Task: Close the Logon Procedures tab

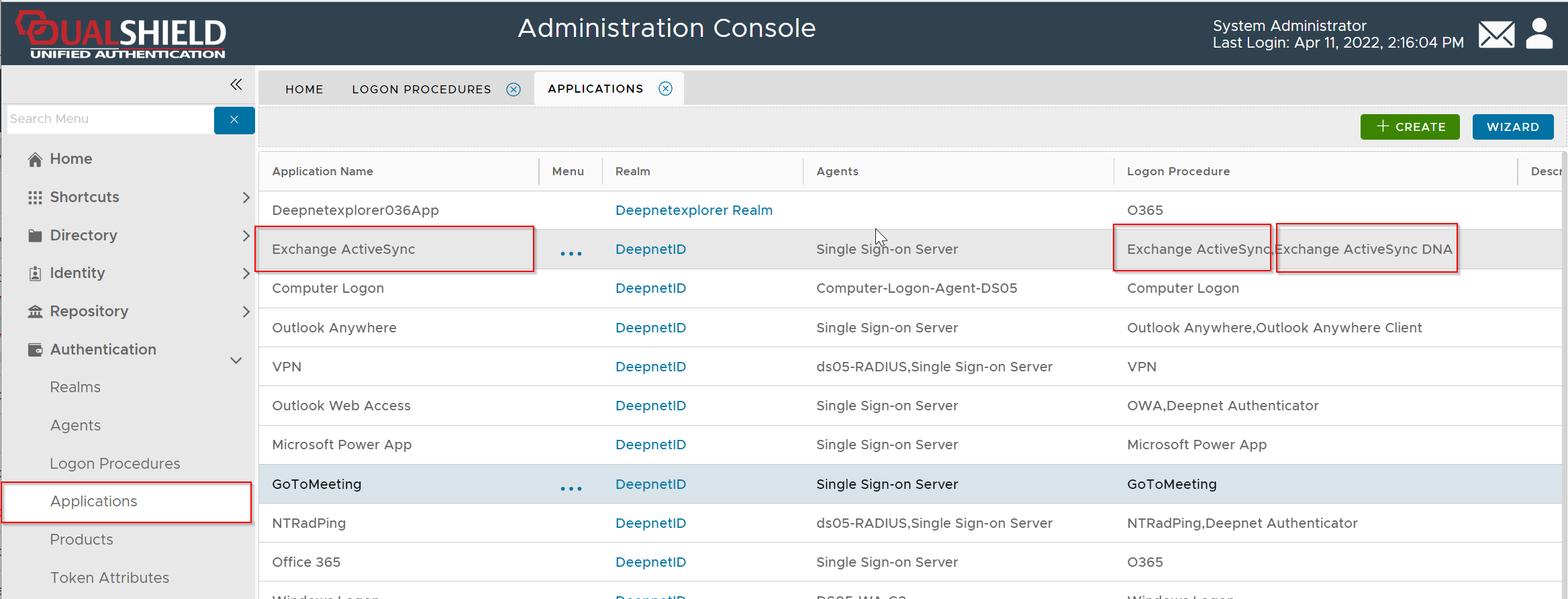Action: [x=513, y=89]
